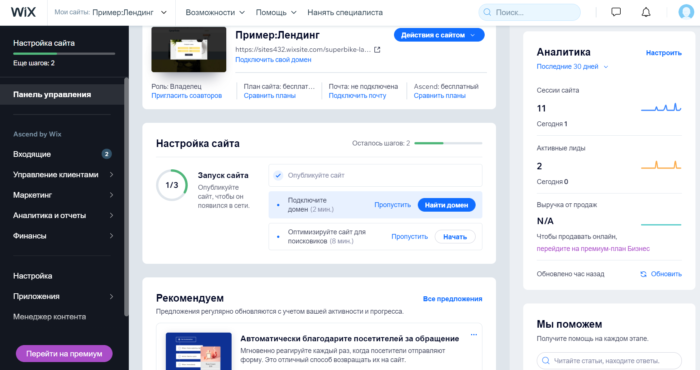
Task: Click the 1/3 progress circle
Action: click(172, 185)
